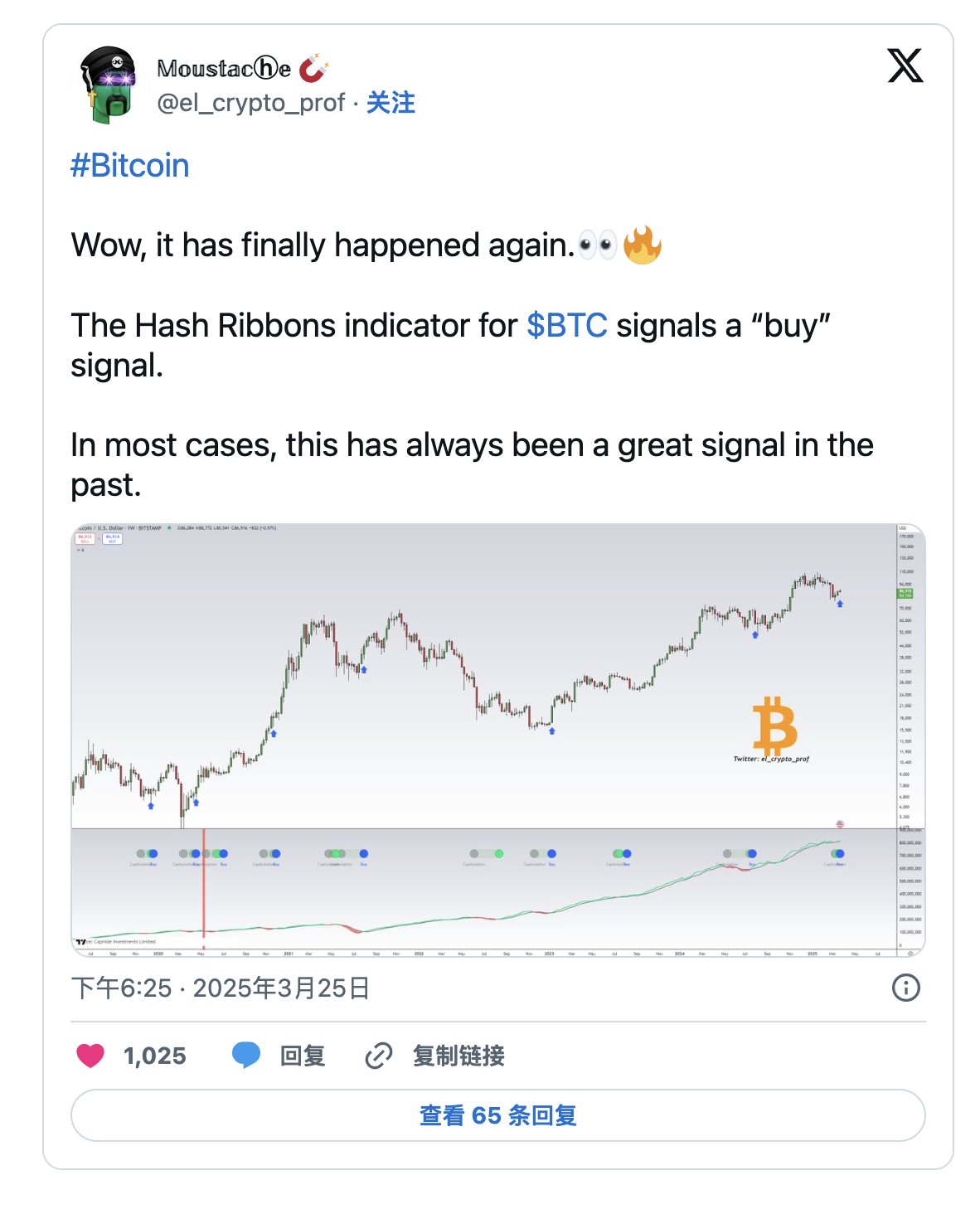Click the X logo in the corner
The width and height of the screenshot is (980, 1209).
point(905,66)
